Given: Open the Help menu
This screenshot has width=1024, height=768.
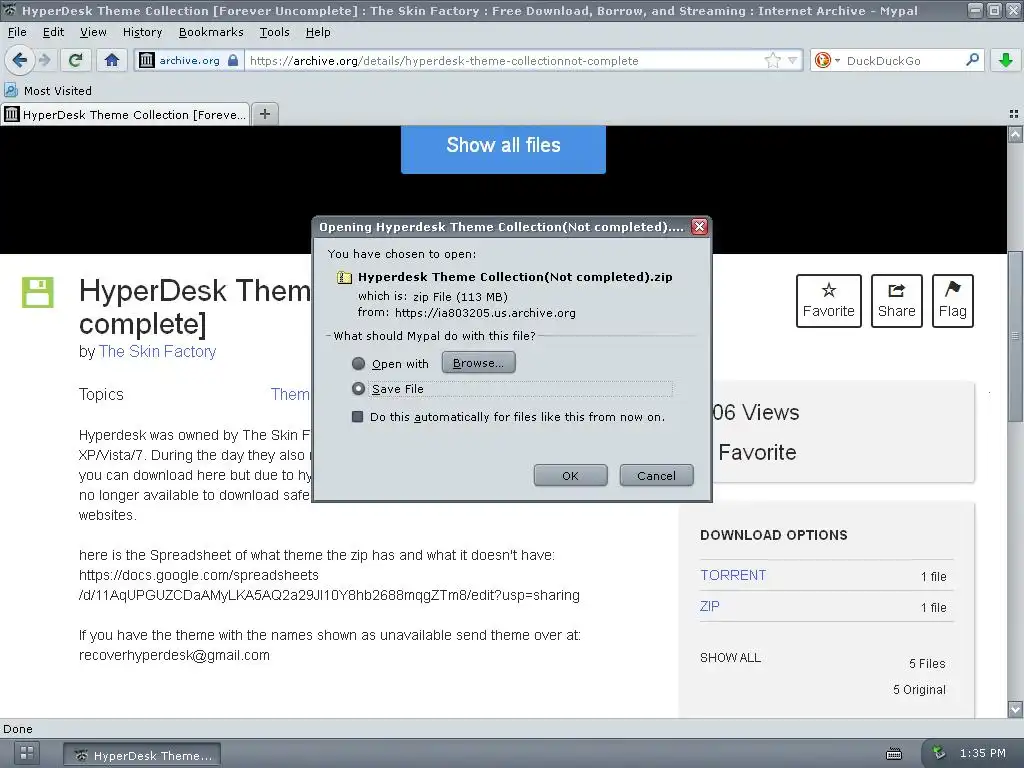Looking at the screenshot, I should [x=318, y=32].
